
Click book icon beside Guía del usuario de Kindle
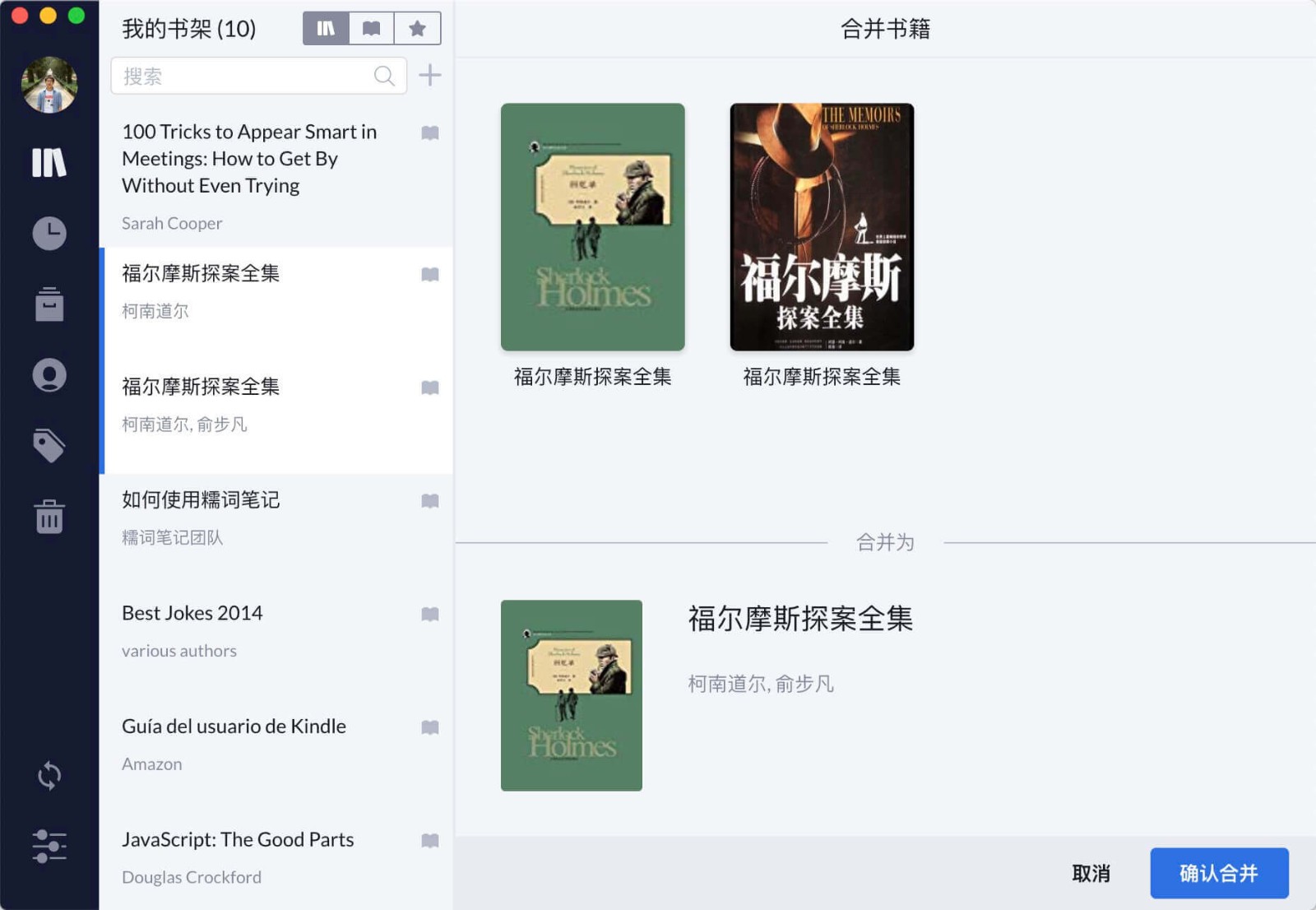coord(430,727)
